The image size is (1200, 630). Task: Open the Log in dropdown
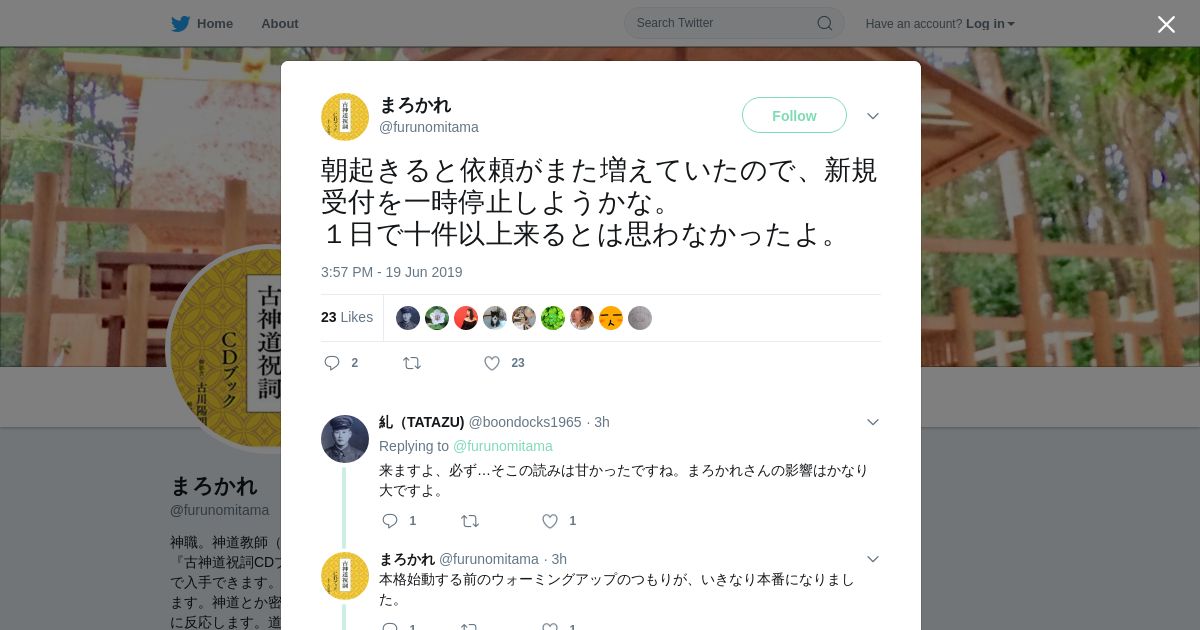click(990, 24)
